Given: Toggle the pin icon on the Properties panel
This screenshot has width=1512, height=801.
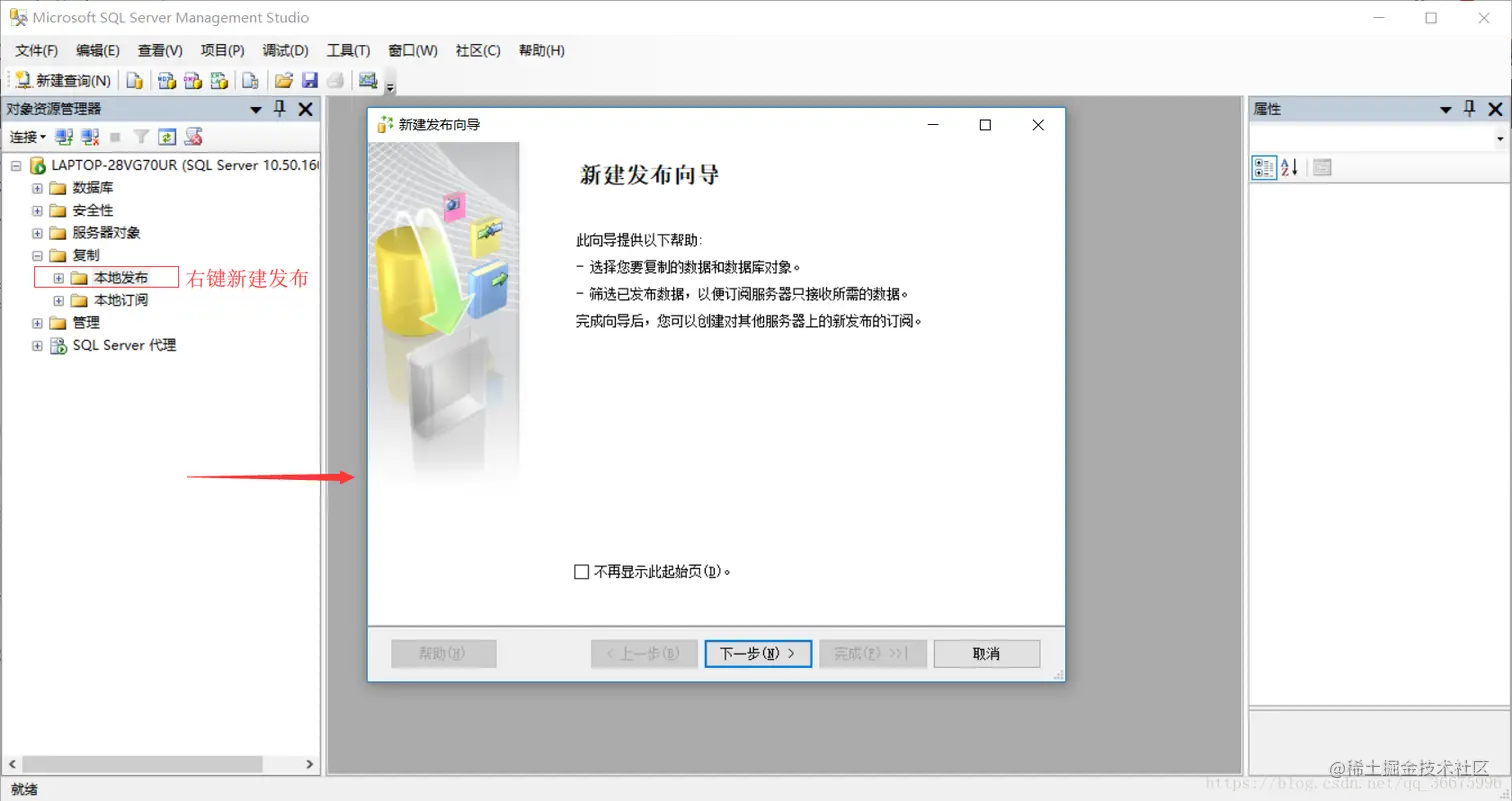Looking at the screenshot, I should point(1470,109).
